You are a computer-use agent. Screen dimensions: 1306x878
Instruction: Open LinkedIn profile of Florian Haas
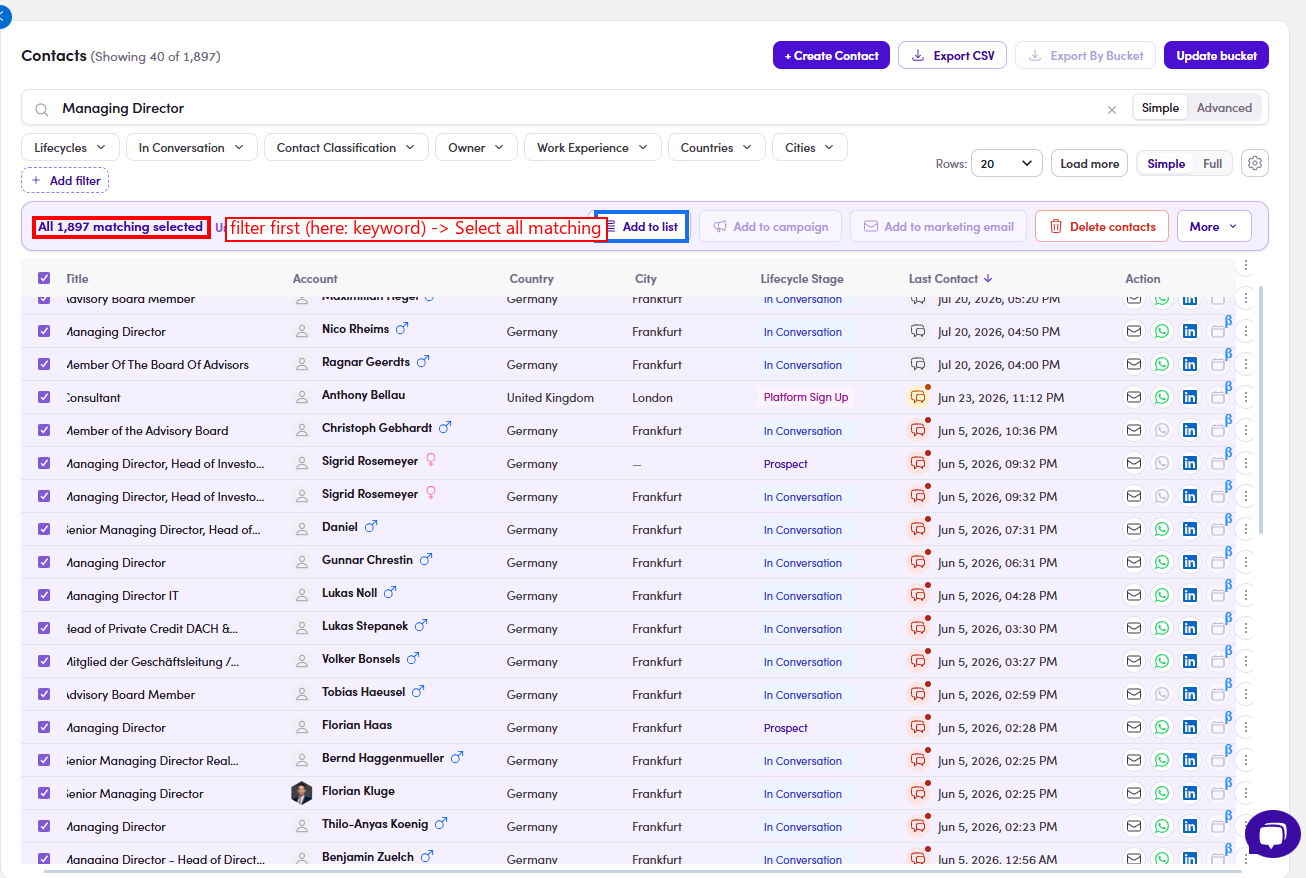click(x=1190, y=727)
